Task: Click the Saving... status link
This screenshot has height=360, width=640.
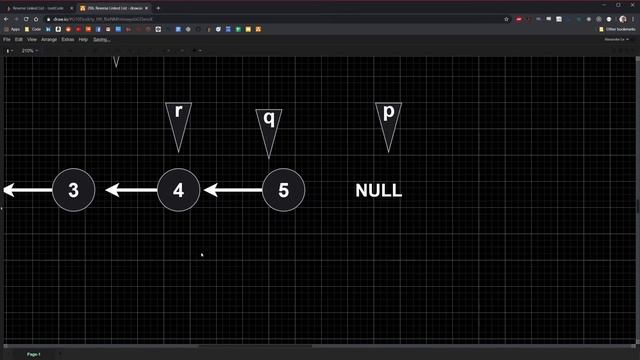Action: (102, 40)
